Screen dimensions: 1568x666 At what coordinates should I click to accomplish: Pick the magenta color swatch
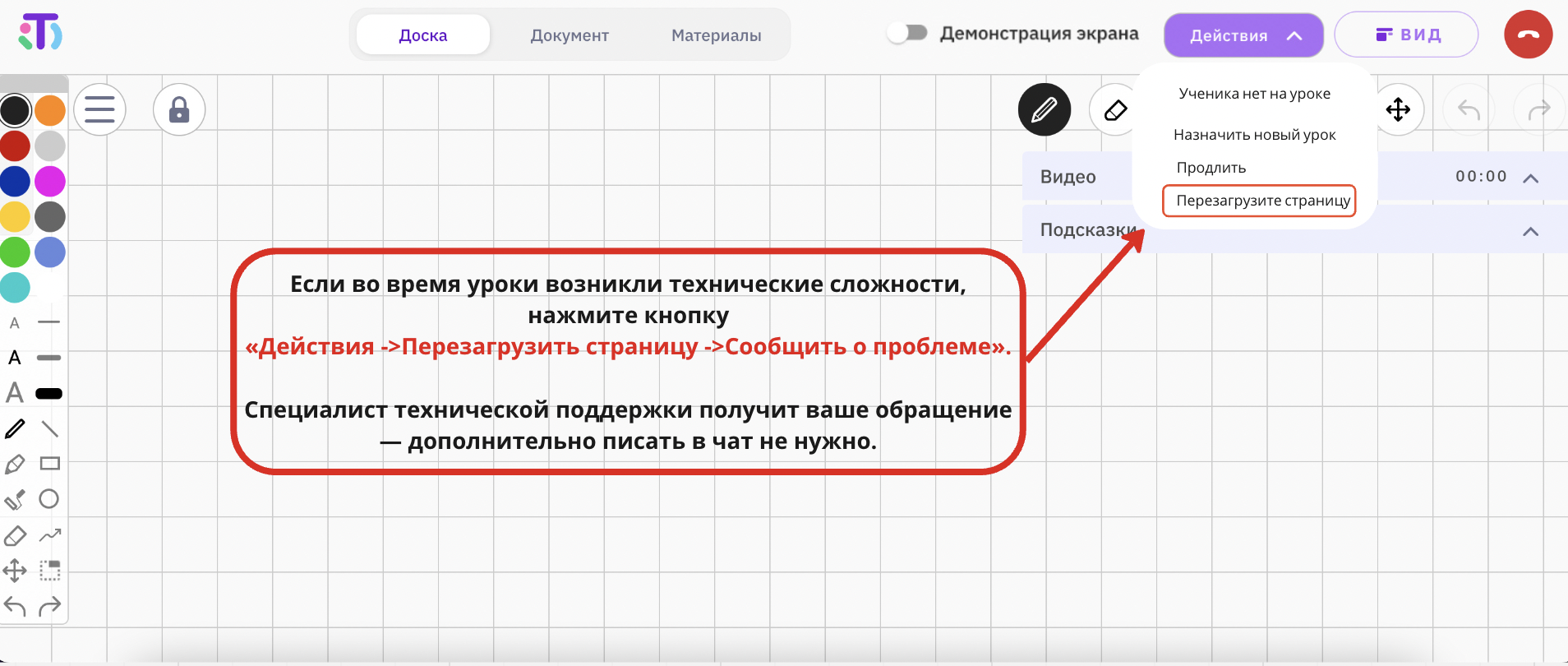[50, 182]
